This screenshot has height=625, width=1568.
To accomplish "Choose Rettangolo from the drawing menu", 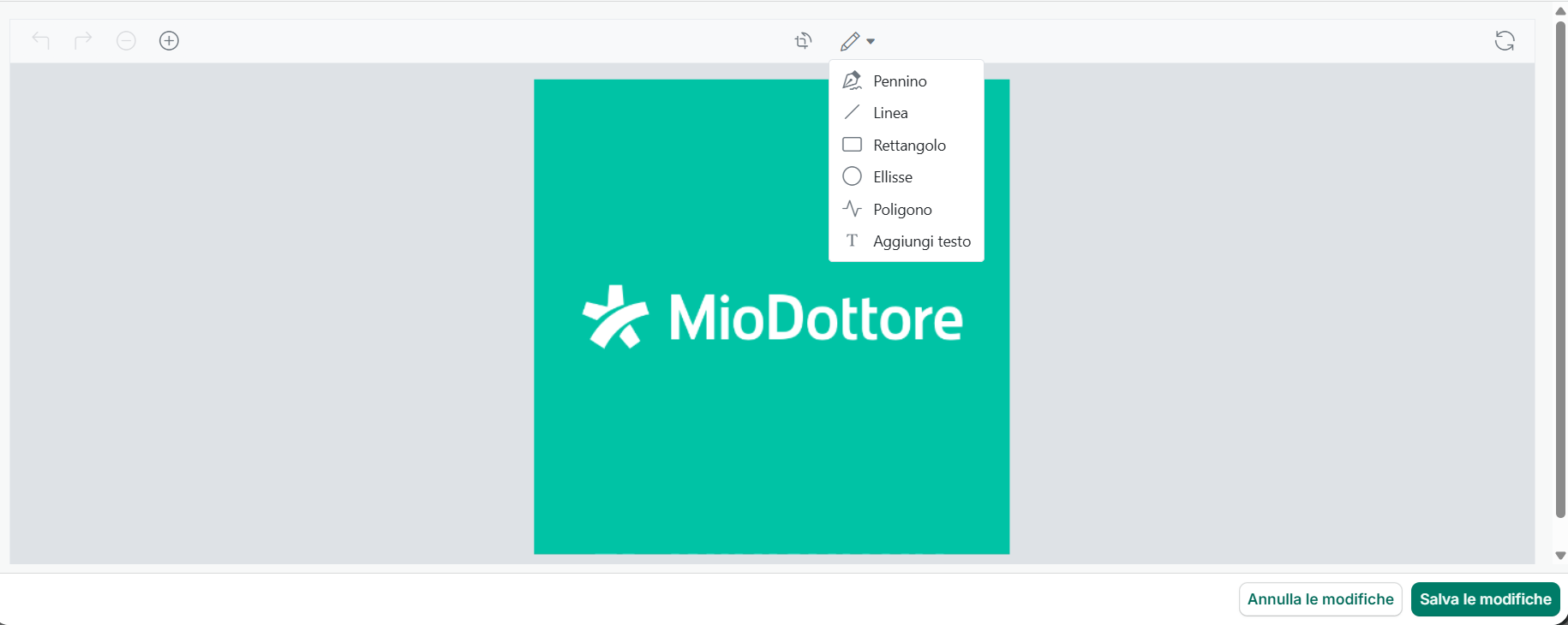I will (x=907, y=145).
